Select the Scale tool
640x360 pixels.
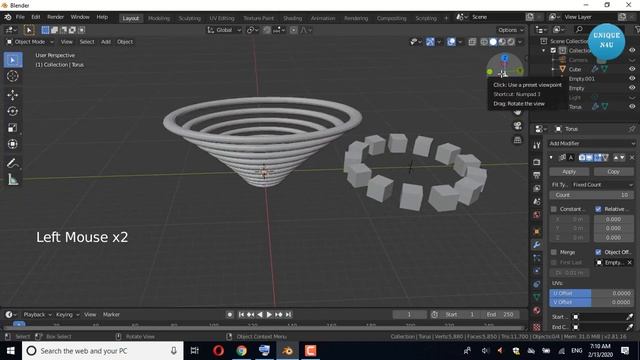(x=13, y=128)
